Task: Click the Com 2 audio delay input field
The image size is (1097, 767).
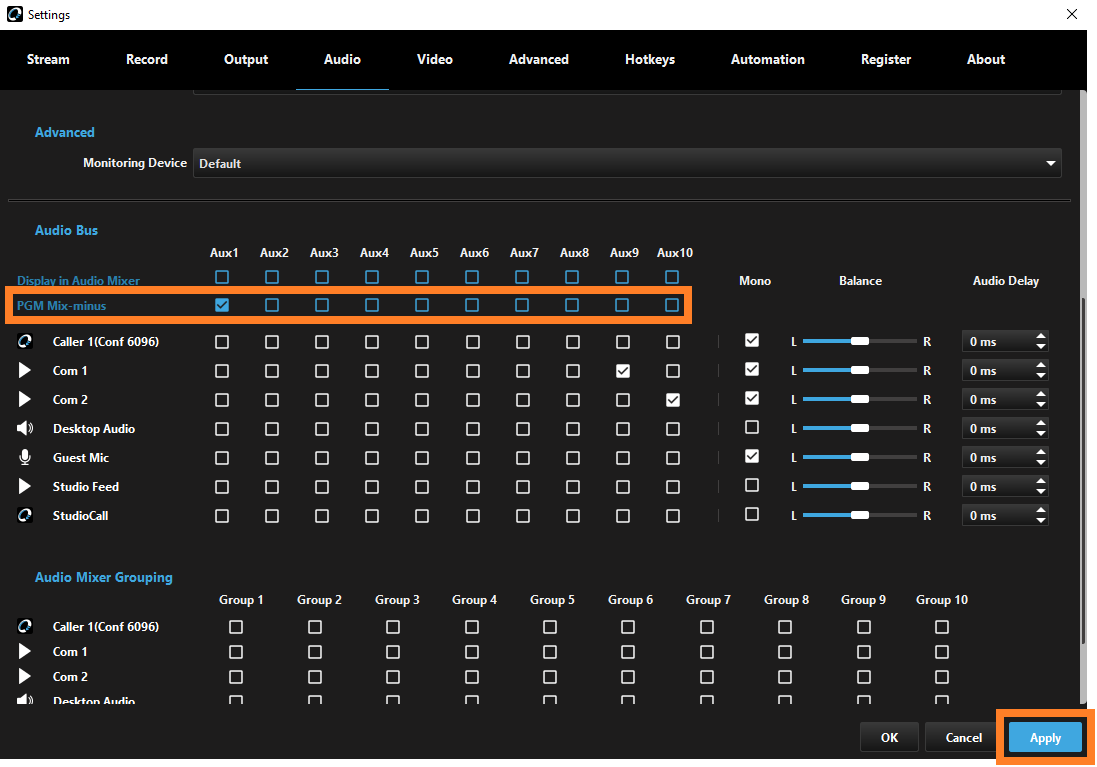Action: tap(995, 400)
